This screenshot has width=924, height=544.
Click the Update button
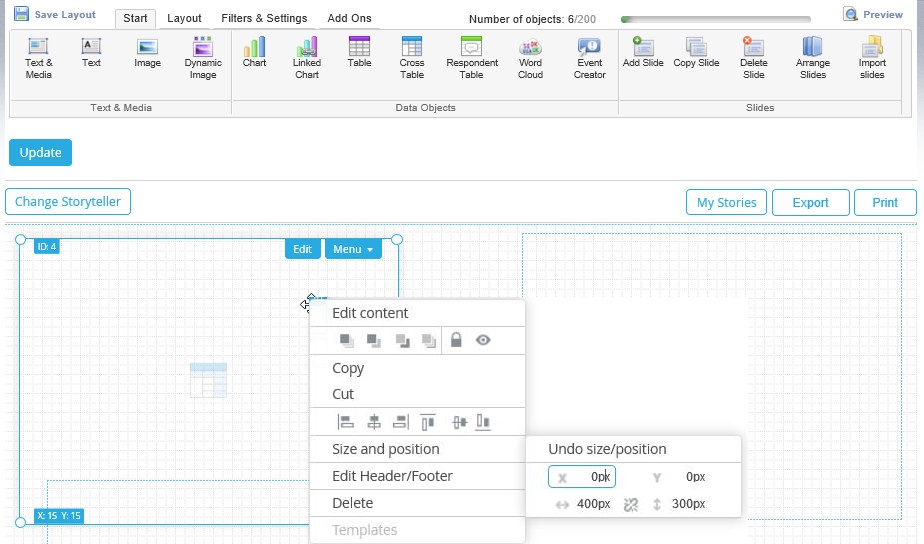pyautogui.click(x=40, y=153)
